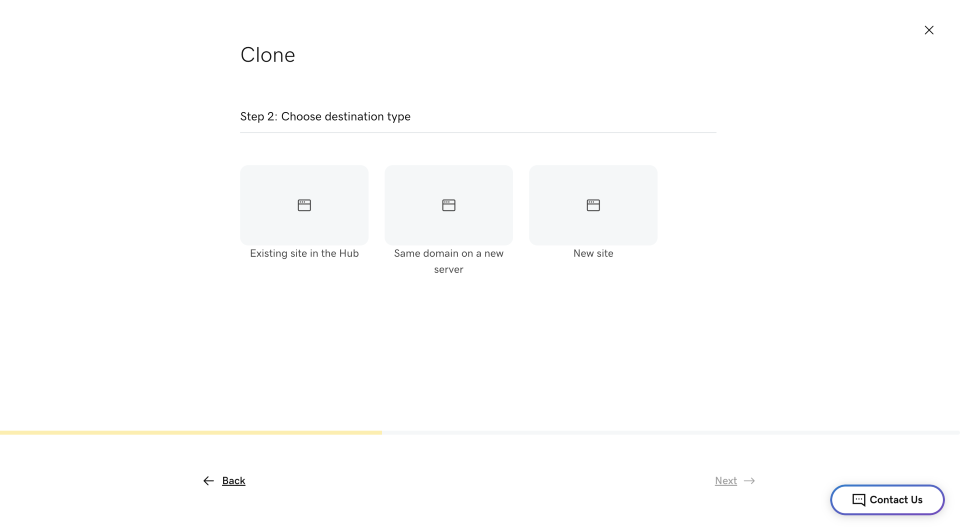Click the left arrow icon beside Back
This screenshot has width=960, height=527.
(x=208, y=481)
